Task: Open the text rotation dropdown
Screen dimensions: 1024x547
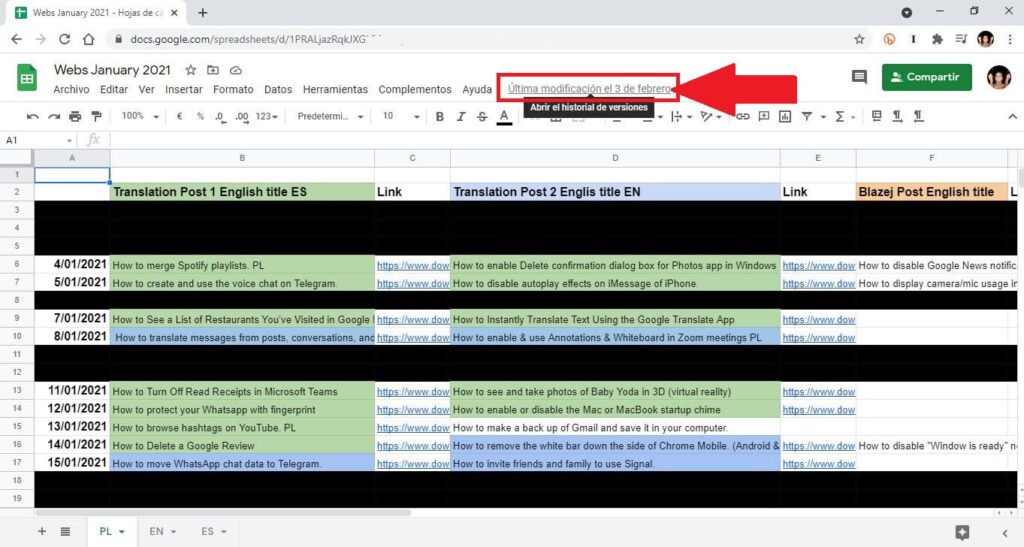Action: click(x=710, y=117)
